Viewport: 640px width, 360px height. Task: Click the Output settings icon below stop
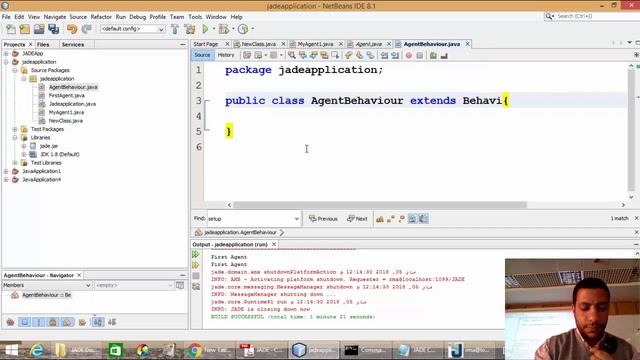tap(196, 287)
